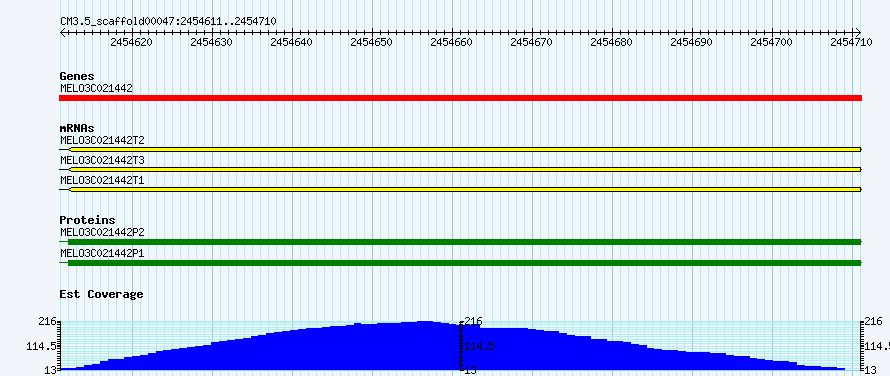
Task: Click the right arrow of the ruler
Action: pos(858,32)
